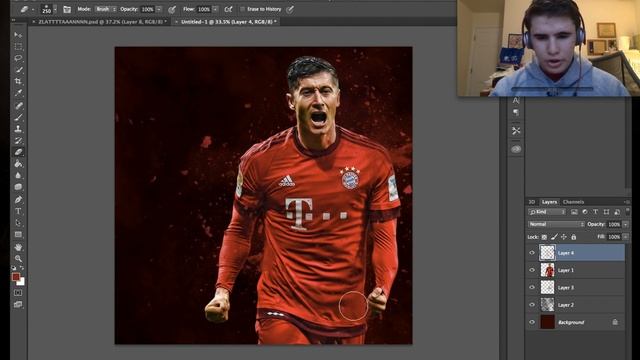
Task: Open the Paragraph panel icon
Action: pyautogui.click(x=516, y=112)
